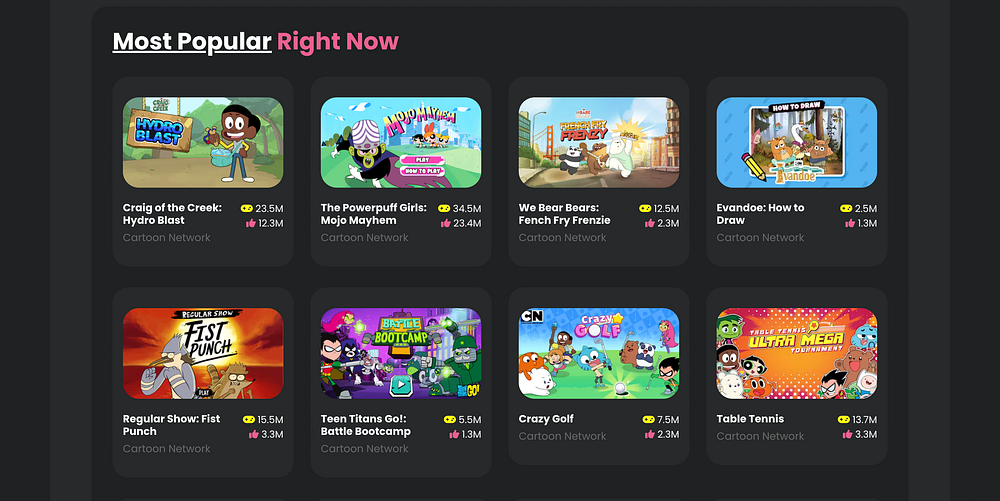Open Powerpuff Girls Mojo Mayhem thumbnail
The width and height of the screenshot is (1000, 501).
click(x=401, y=142)
